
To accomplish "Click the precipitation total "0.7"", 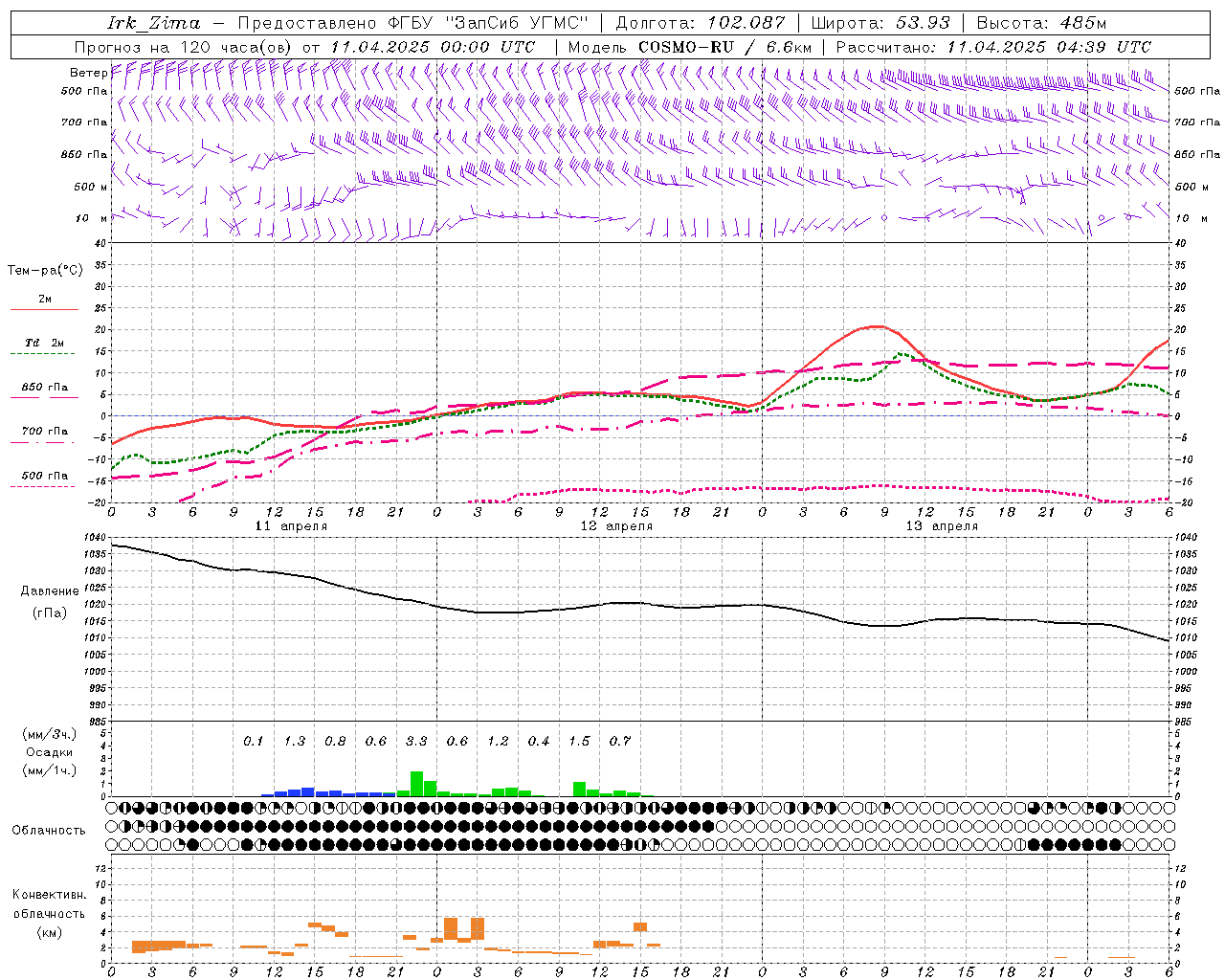I will tap(620, 742).
